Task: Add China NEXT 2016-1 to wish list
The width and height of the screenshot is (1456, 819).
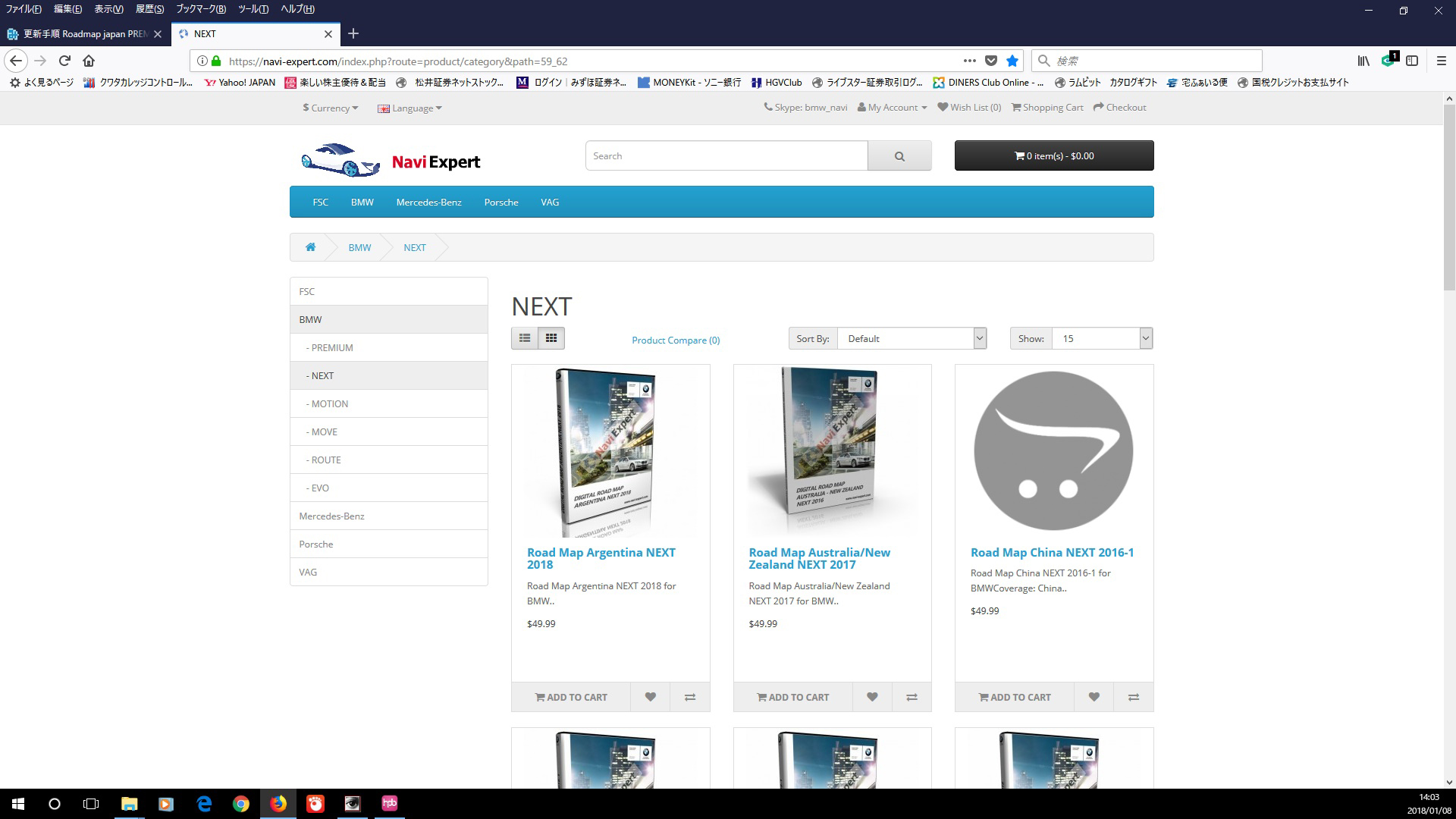Action: (x=1094, y=697)
